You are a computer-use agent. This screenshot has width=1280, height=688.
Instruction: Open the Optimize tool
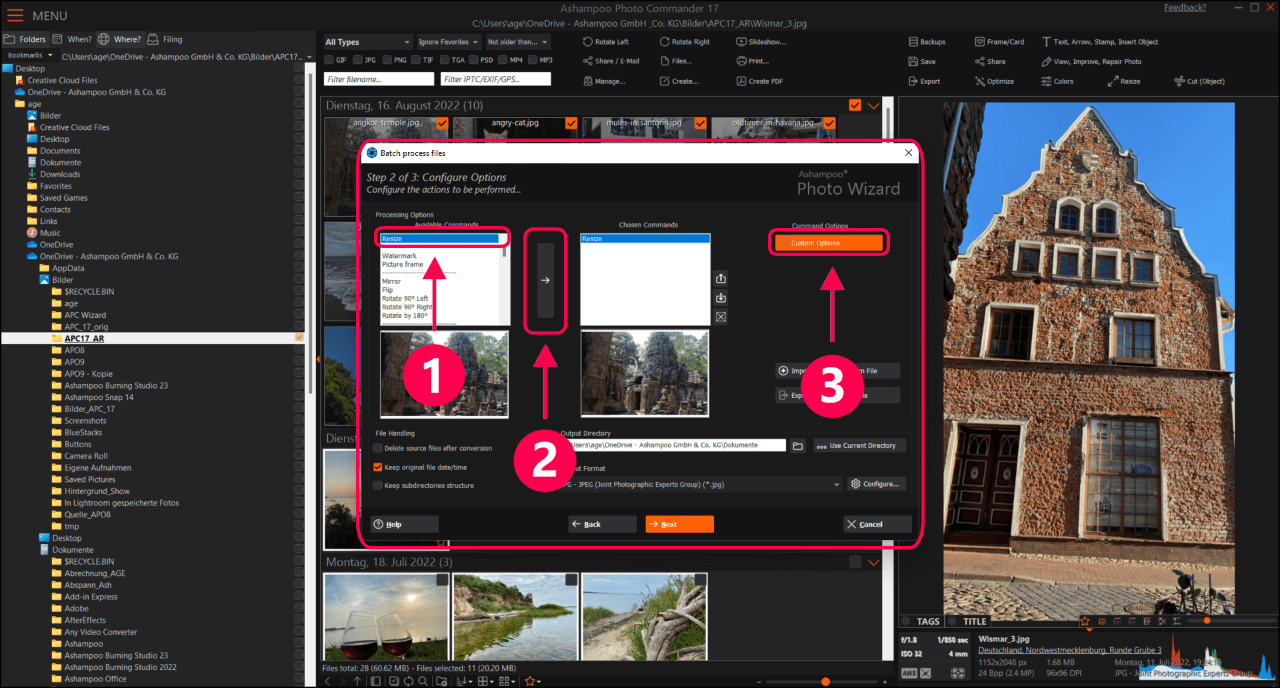(979, 81)
